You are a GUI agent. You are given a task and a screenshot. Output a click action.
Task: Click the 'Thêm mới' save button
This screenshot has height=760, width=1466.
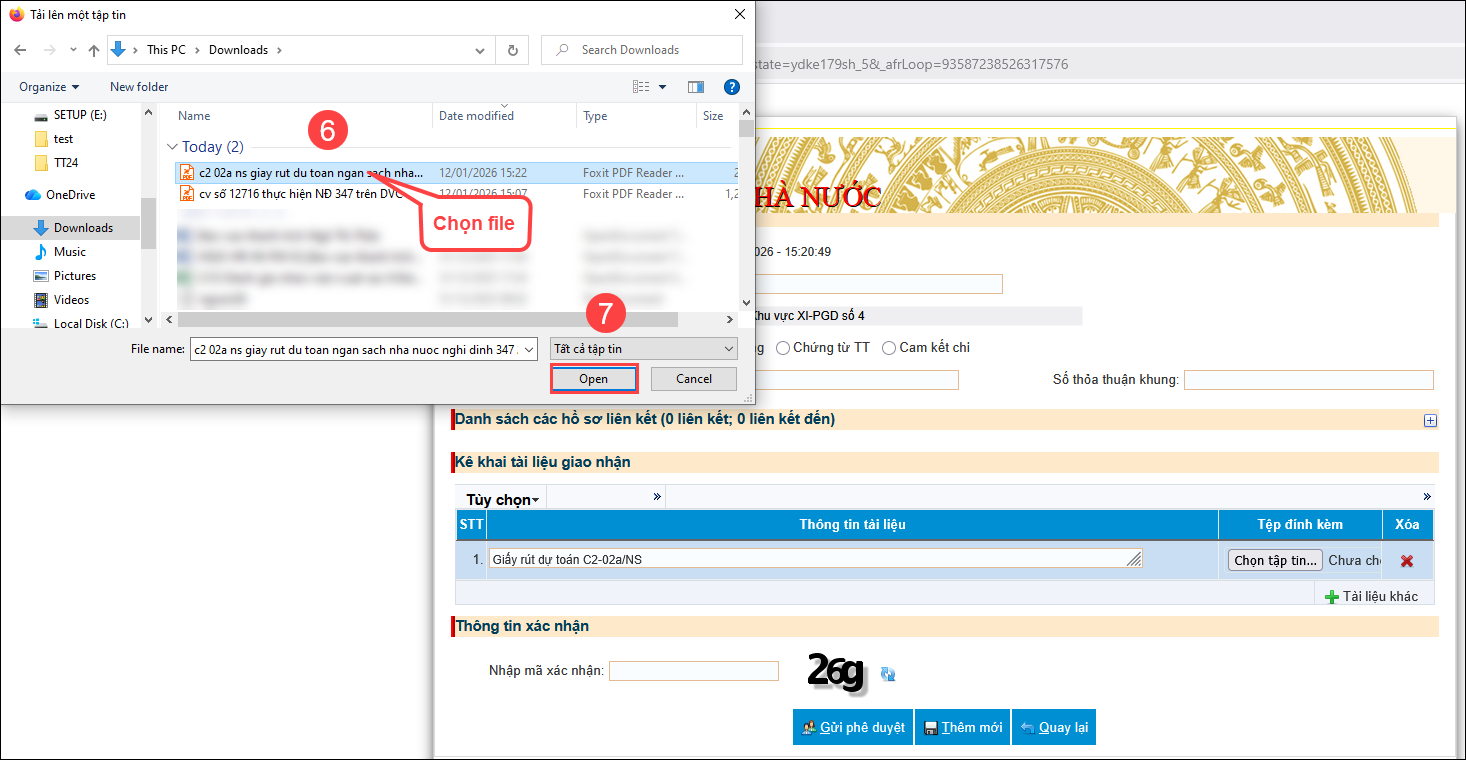962,728
